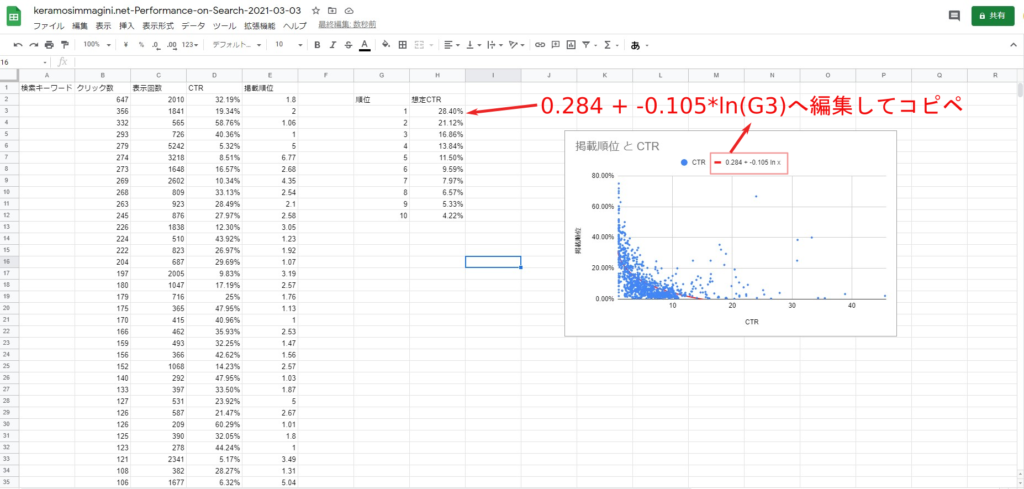This screenshot has width=1024, height=489.
Task: Click the Insert link icon
Action: click(x=541, y=45)
